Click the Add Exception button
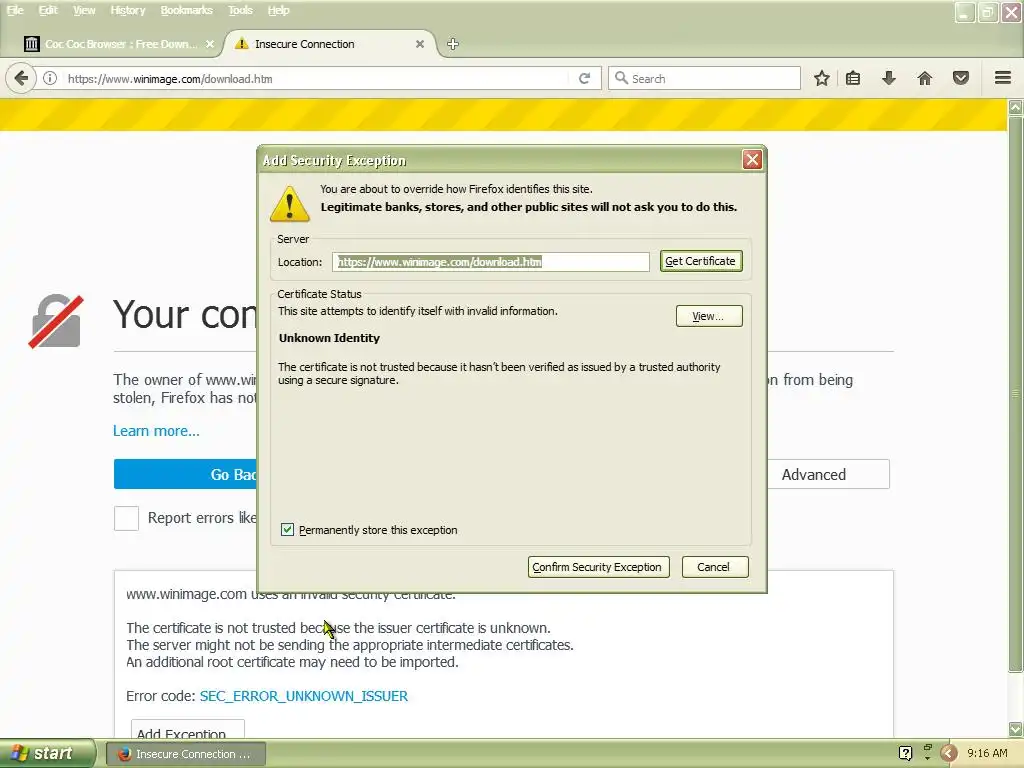Image resolution: width=1024 pixels, height=768 pixels. [187, 730]
